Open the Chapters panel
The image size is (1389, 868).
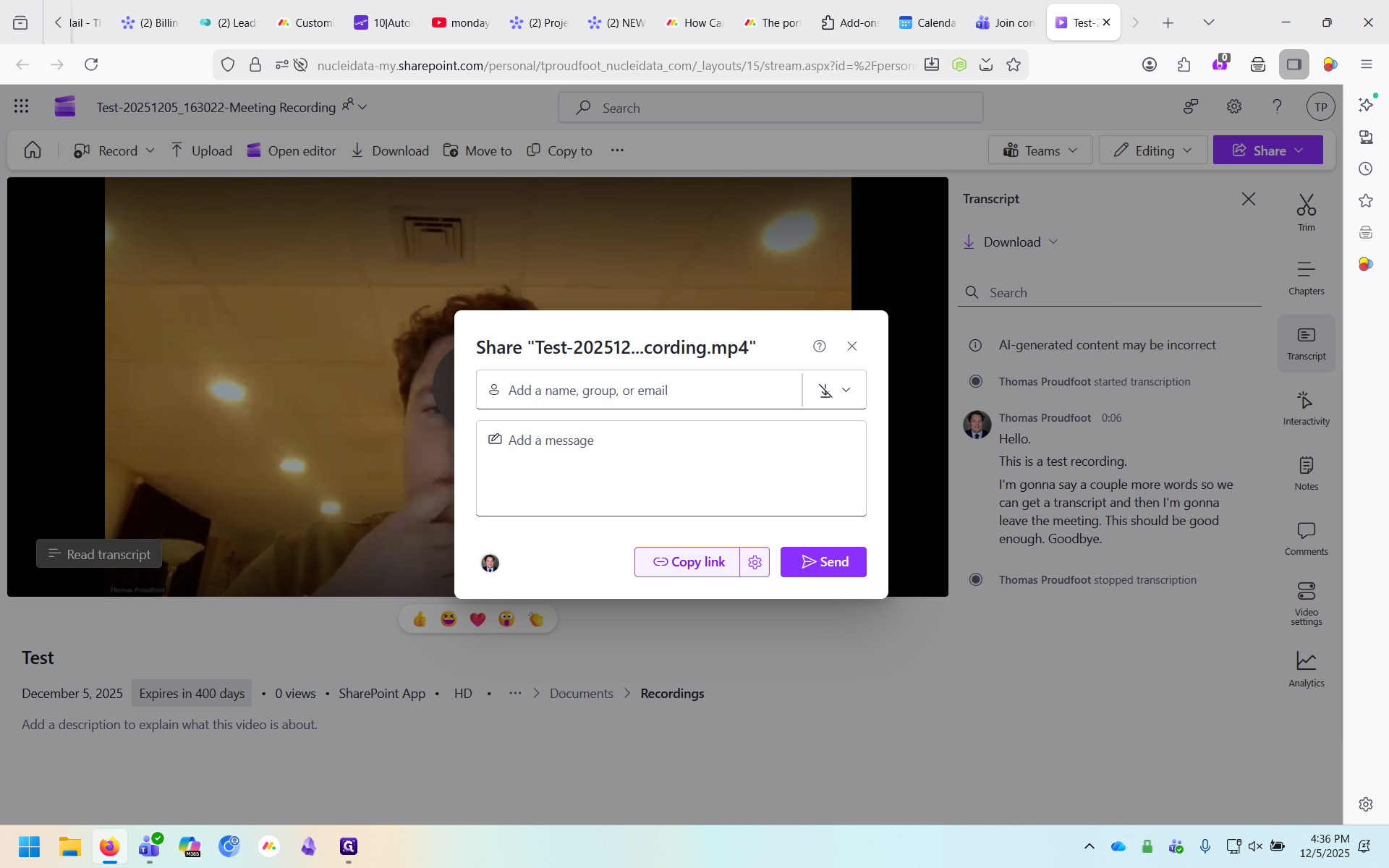(1306, 278)
